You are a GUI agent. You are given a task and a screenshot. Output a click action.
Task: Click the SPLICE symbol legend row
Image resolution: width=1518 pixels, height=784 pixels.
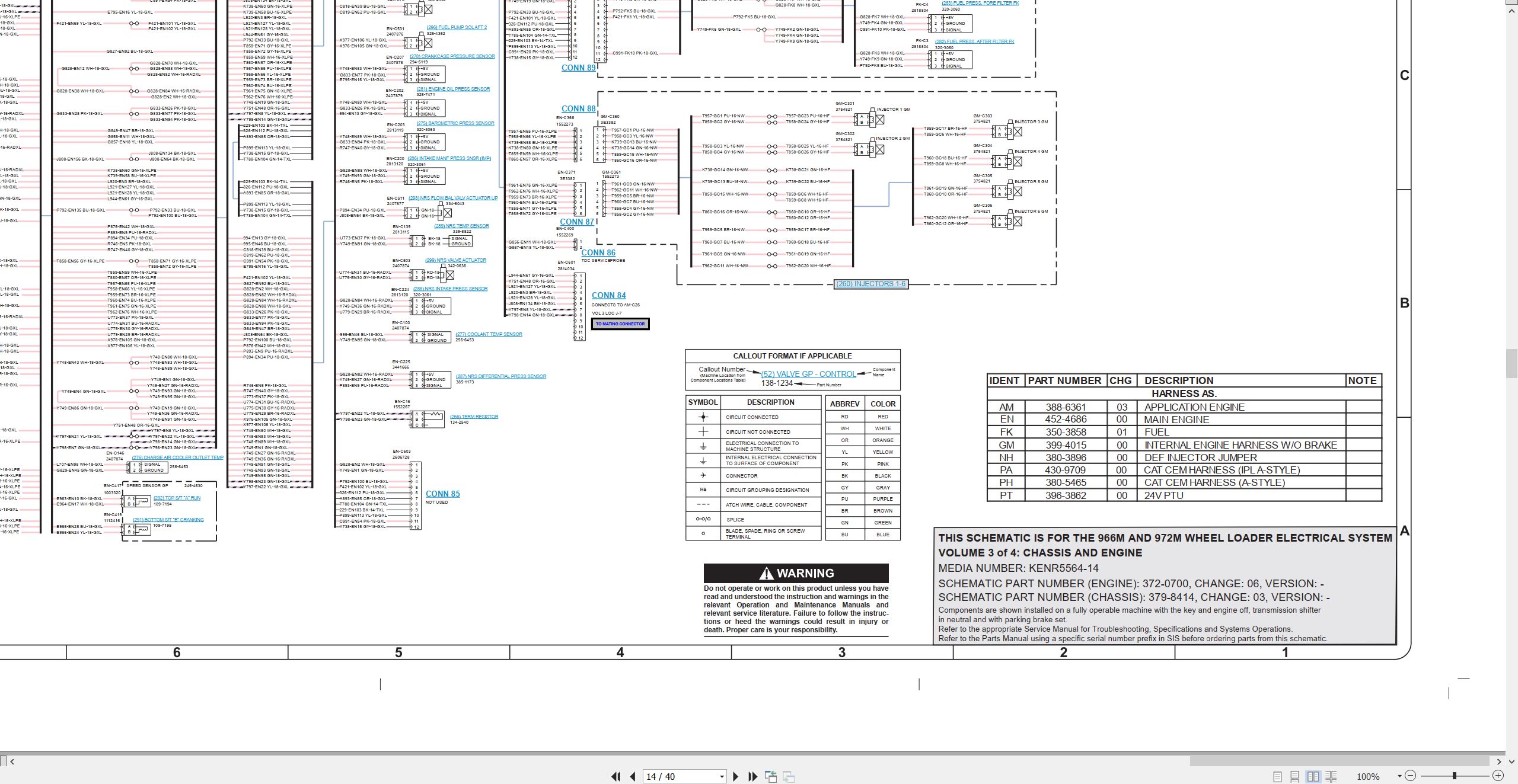(753, 519)
